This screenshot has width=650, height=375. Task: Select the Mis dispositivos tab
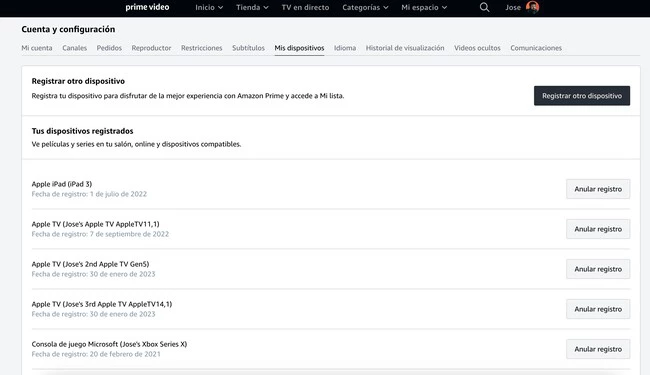pyautogui.click(x=299, y=48)
